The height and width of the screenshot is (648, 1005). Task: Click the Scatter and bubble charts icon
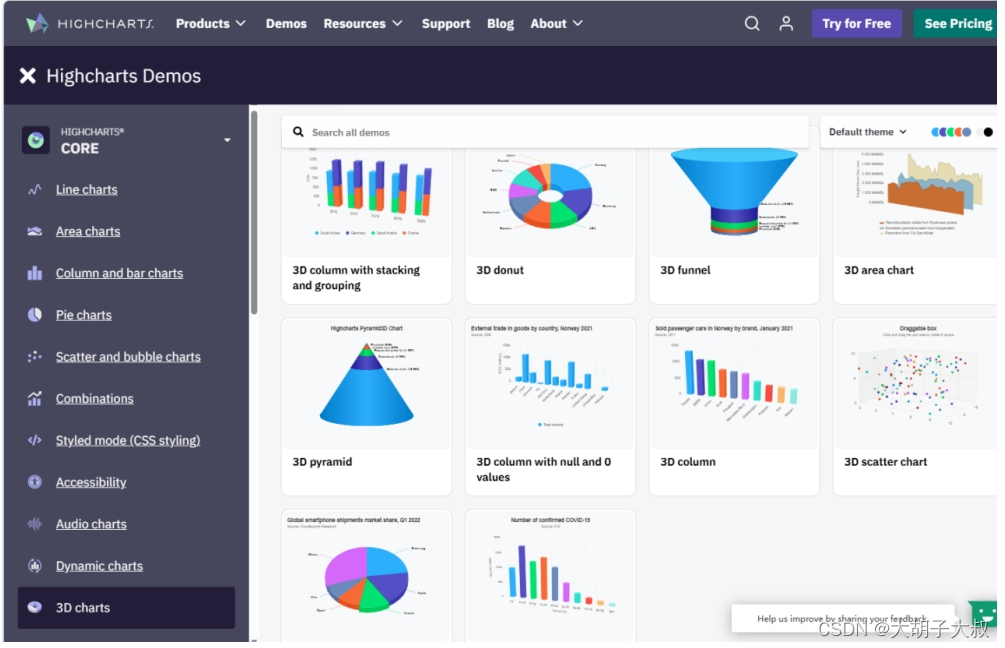pos(35,356)
